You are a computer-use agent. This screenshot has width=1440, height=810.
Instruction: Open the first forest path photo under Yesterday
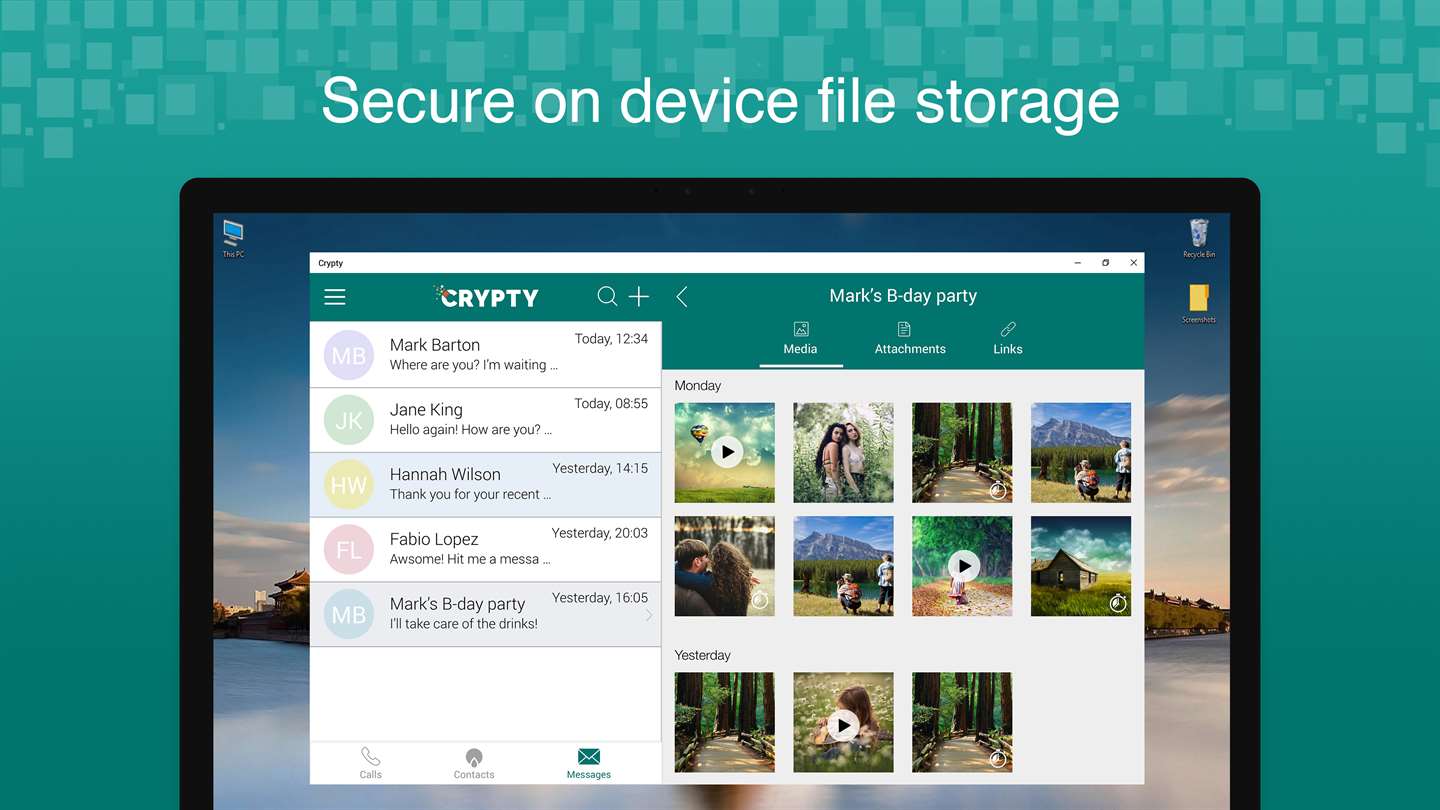pos(725,722)
